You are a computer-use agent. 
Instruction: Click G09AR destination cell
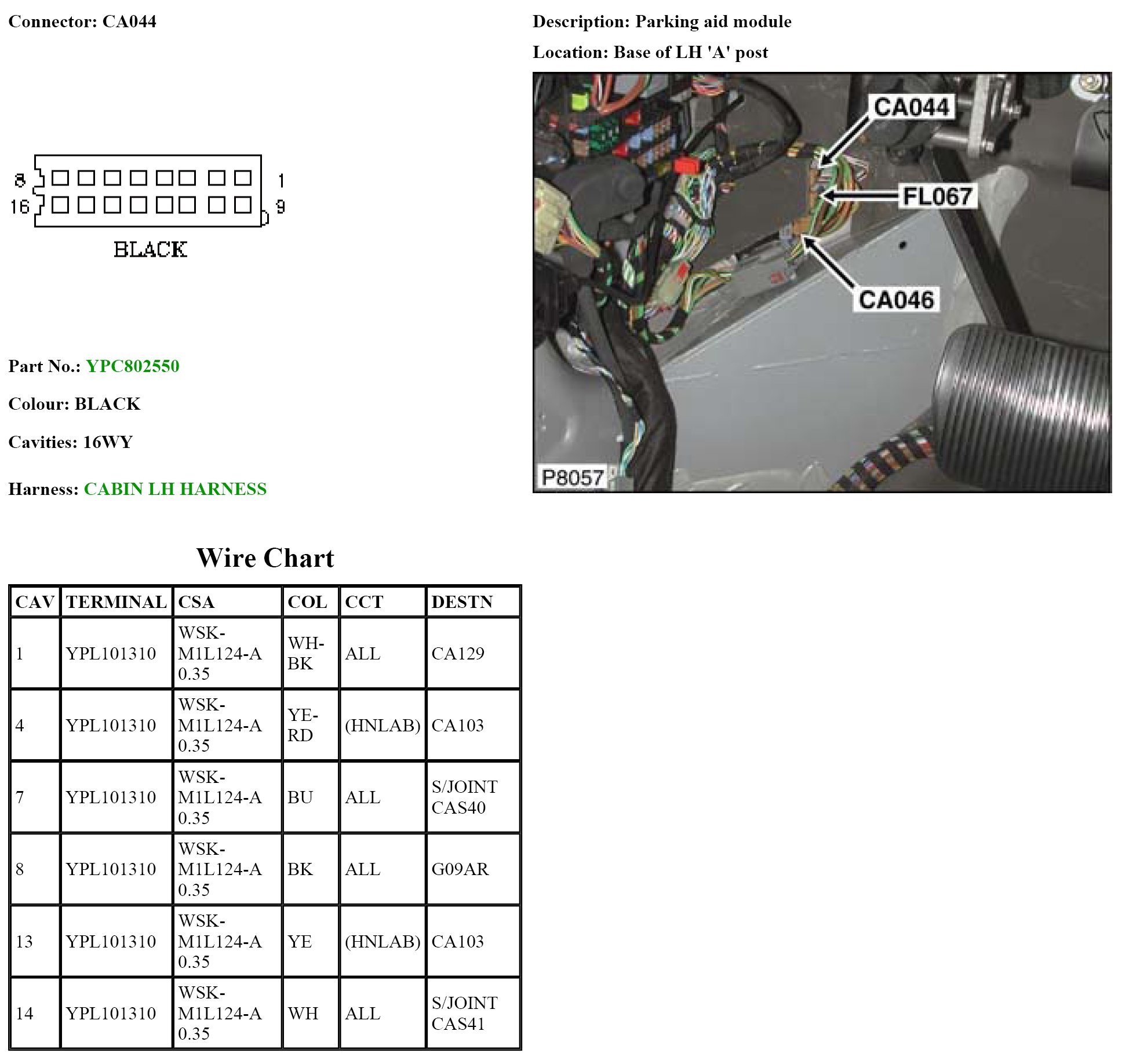coord(460,869)
